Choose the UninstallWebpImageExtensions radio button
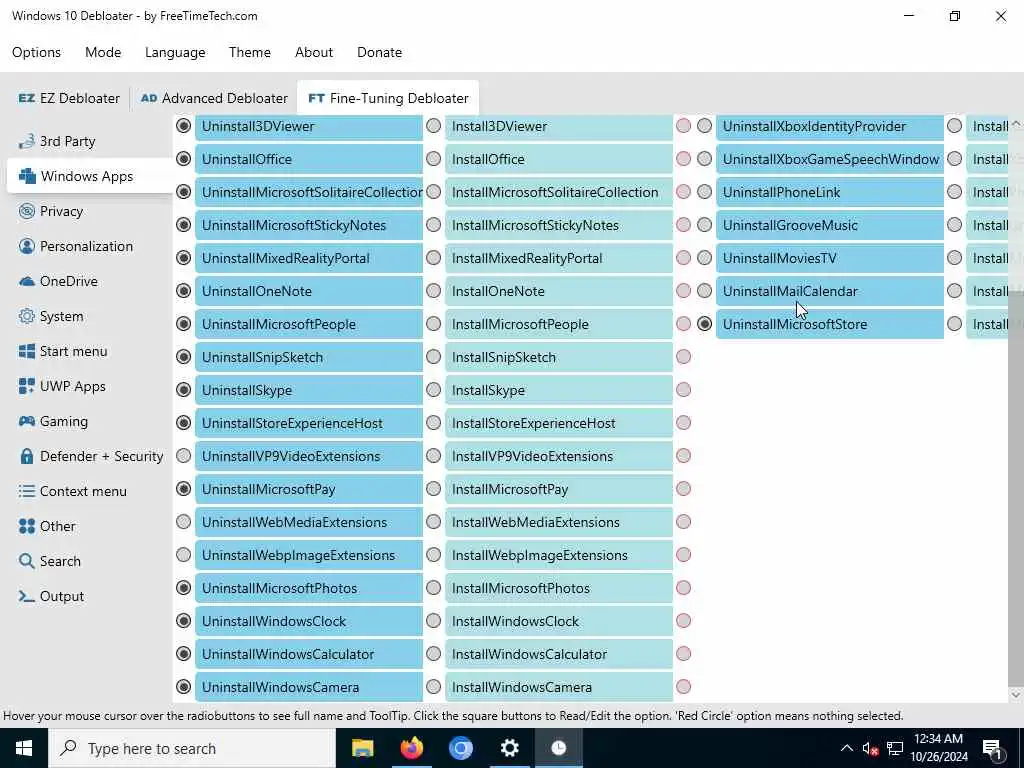Image resolution: width=1024 pixels, height=768 pixels. pyautogui.click(x=184, y=554)
